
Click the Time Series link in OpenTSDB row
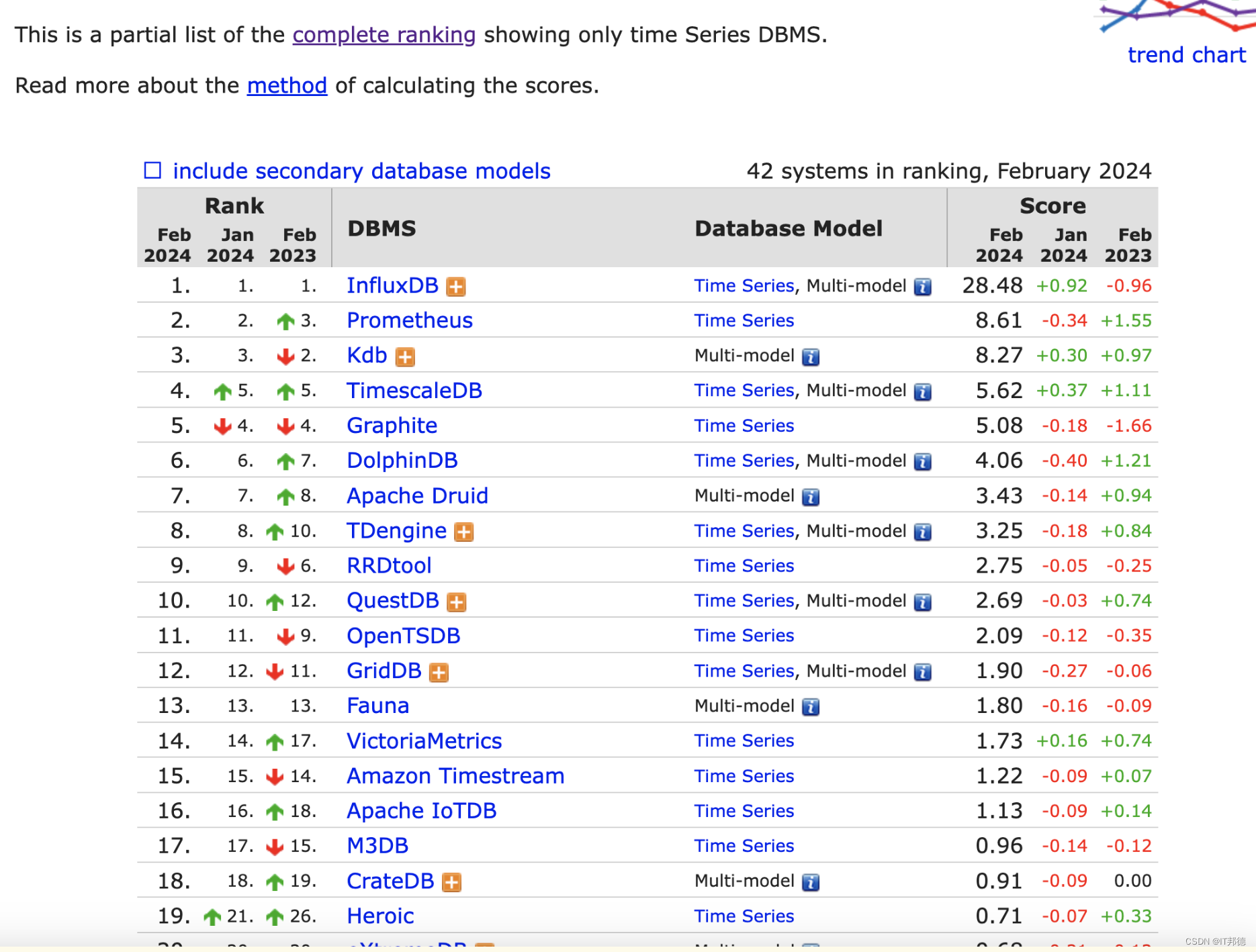pos(744,636)
